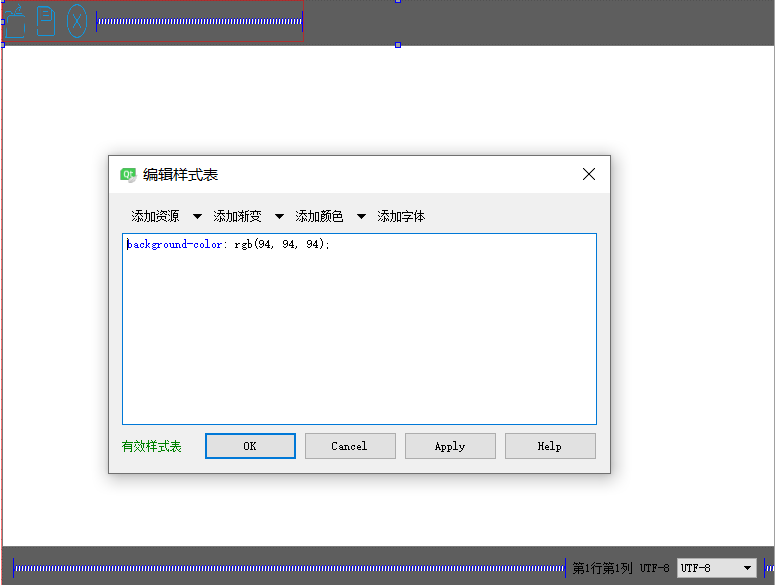Click the 有效样式表 validity label

point(152,446)
